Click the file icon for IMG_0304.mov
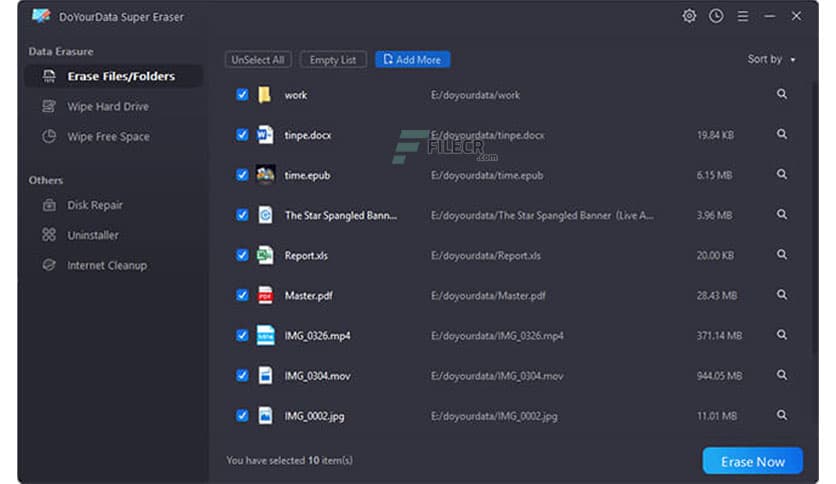Image resolution: width=836 pixels, height=484 pixels. click(x=265, y=375)
